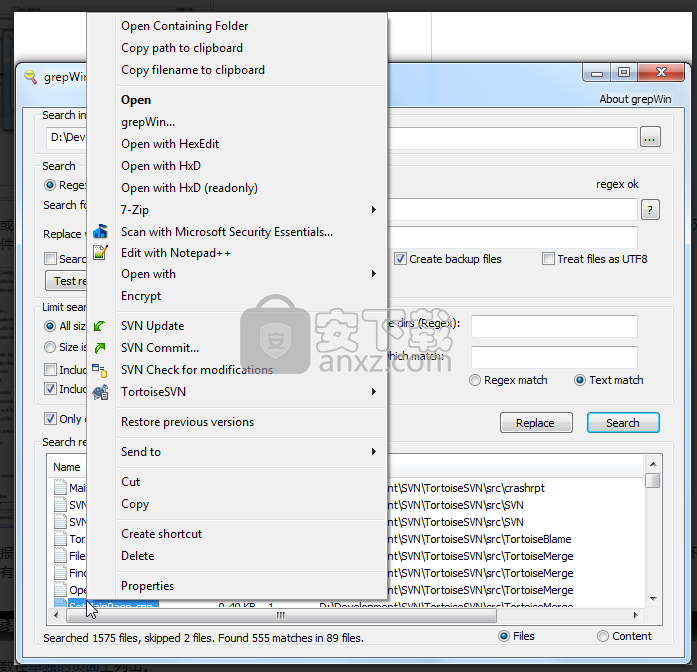Click the TortoiseSVN turtle icon
The height and width of the screenshot is (672, 697).
pos(100,392)
